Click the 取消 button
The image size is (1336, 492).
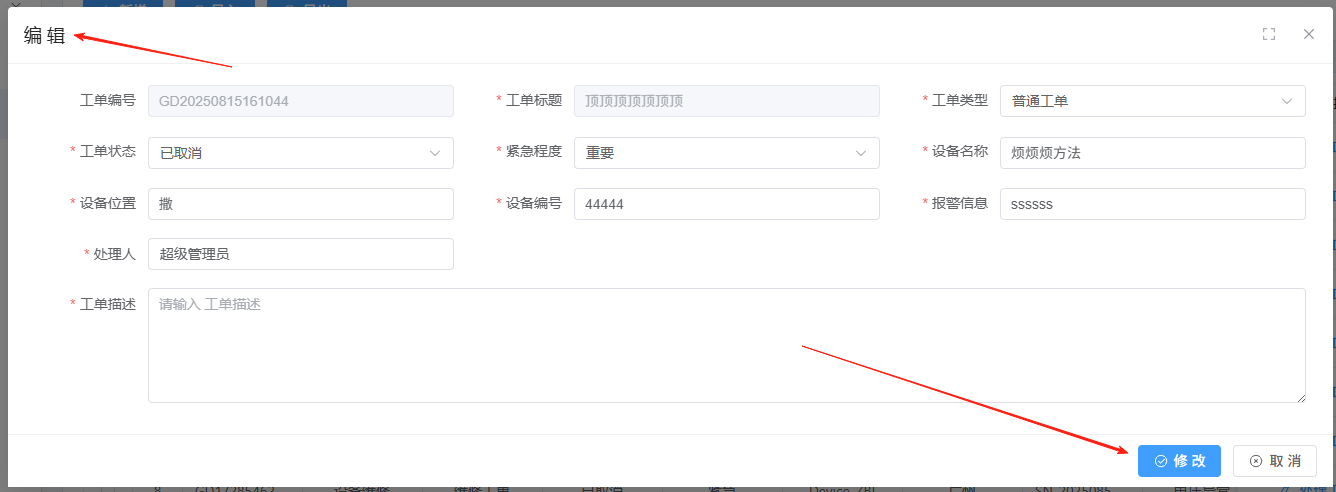(x=1274, y=461)
